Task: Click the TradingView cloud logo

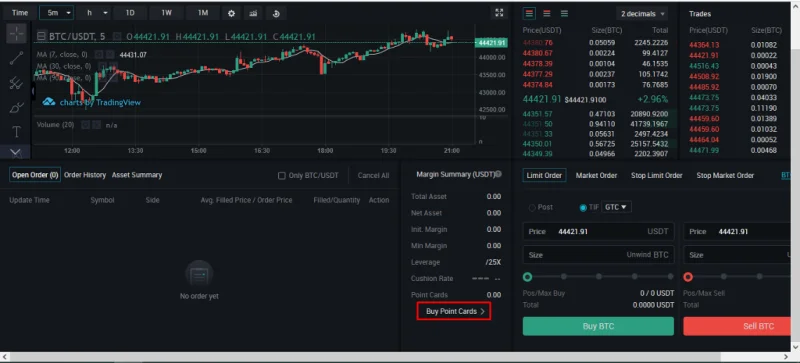Action: tap(48, 102)
